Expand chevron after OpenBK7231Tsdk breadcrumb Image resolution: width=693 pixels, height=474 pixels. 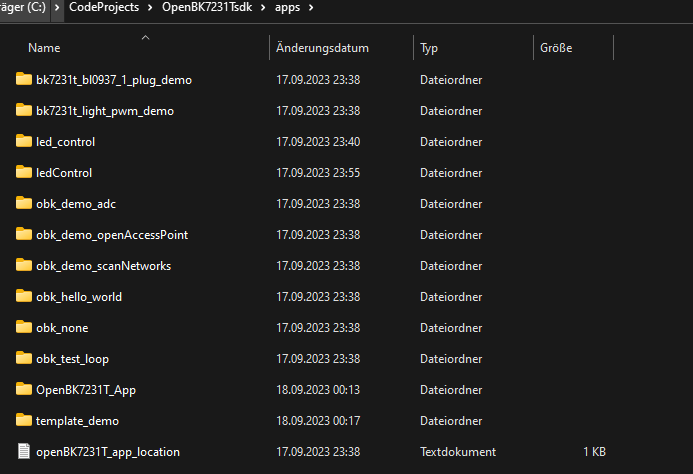263,8
